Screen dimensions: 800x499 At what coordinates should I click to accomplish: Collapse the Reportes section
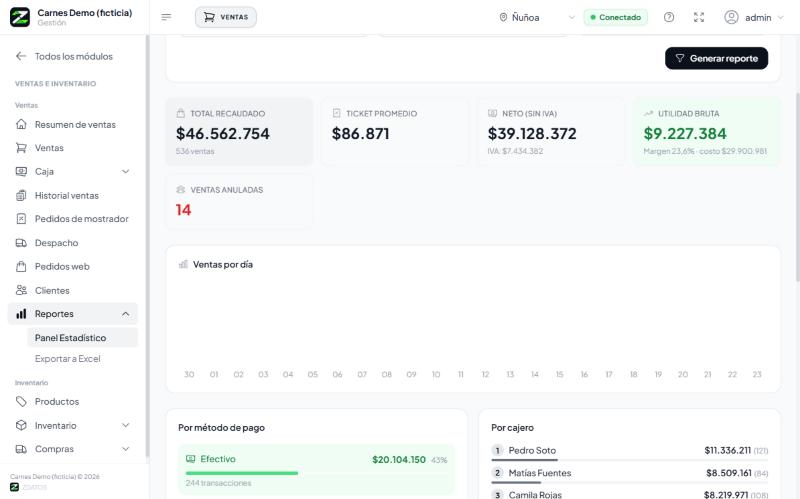(x=126, y=314)
